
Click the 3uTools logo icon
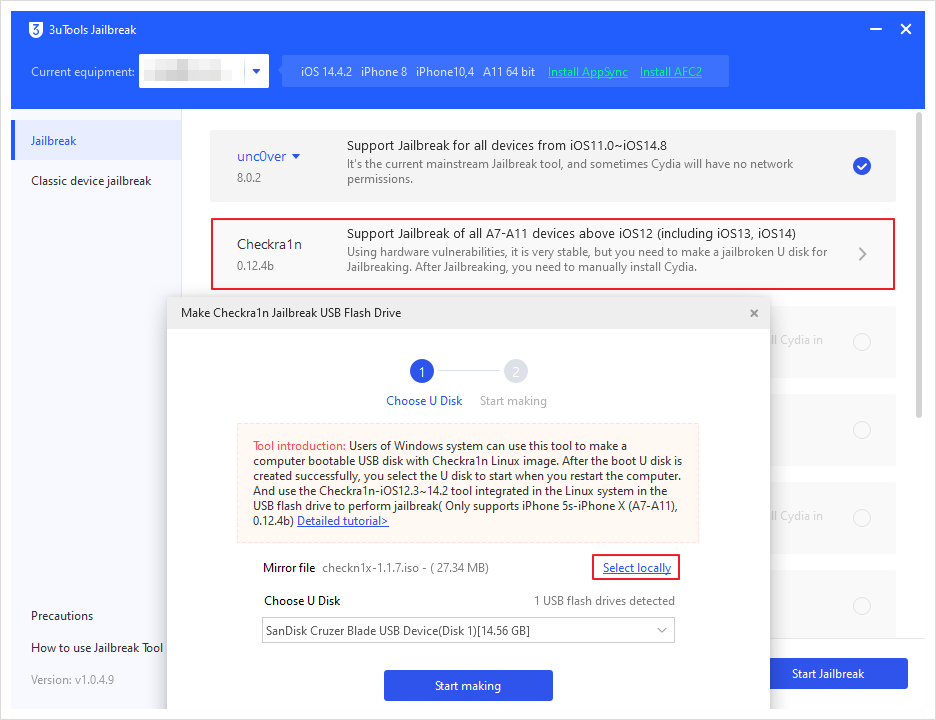point(36,30)
